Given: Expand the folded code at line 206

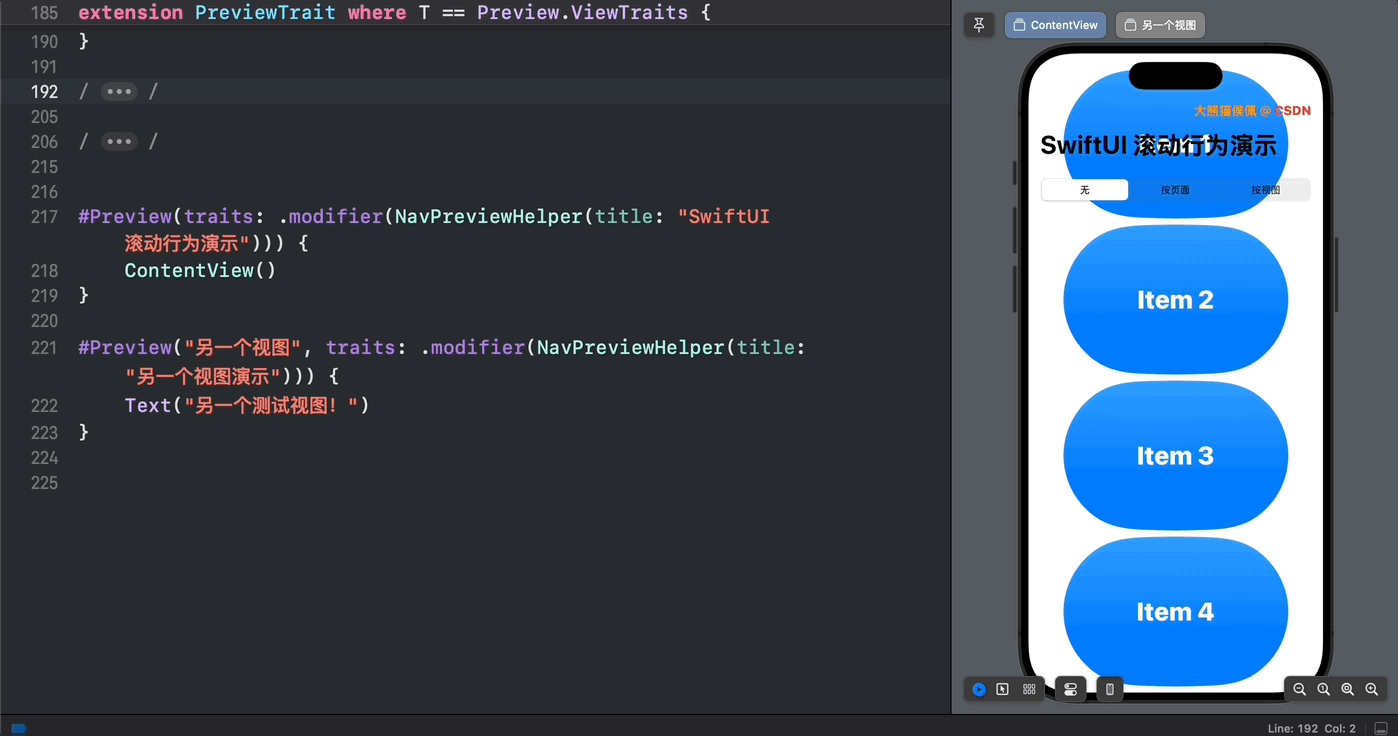Looking at the screenshot, I should (119, 141).
